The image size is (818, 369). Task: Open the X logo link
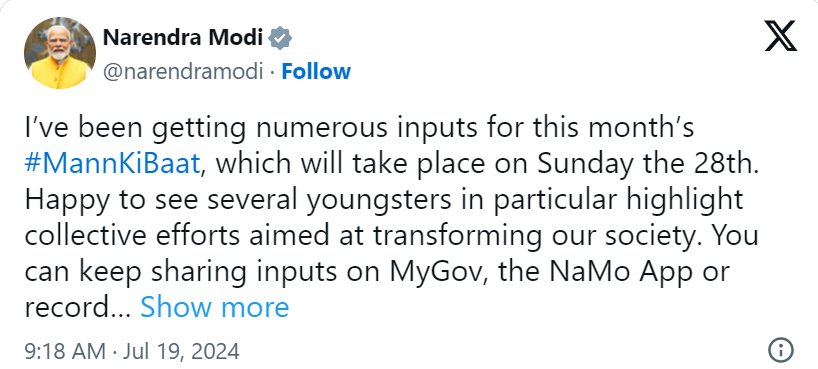click(780, 35)
